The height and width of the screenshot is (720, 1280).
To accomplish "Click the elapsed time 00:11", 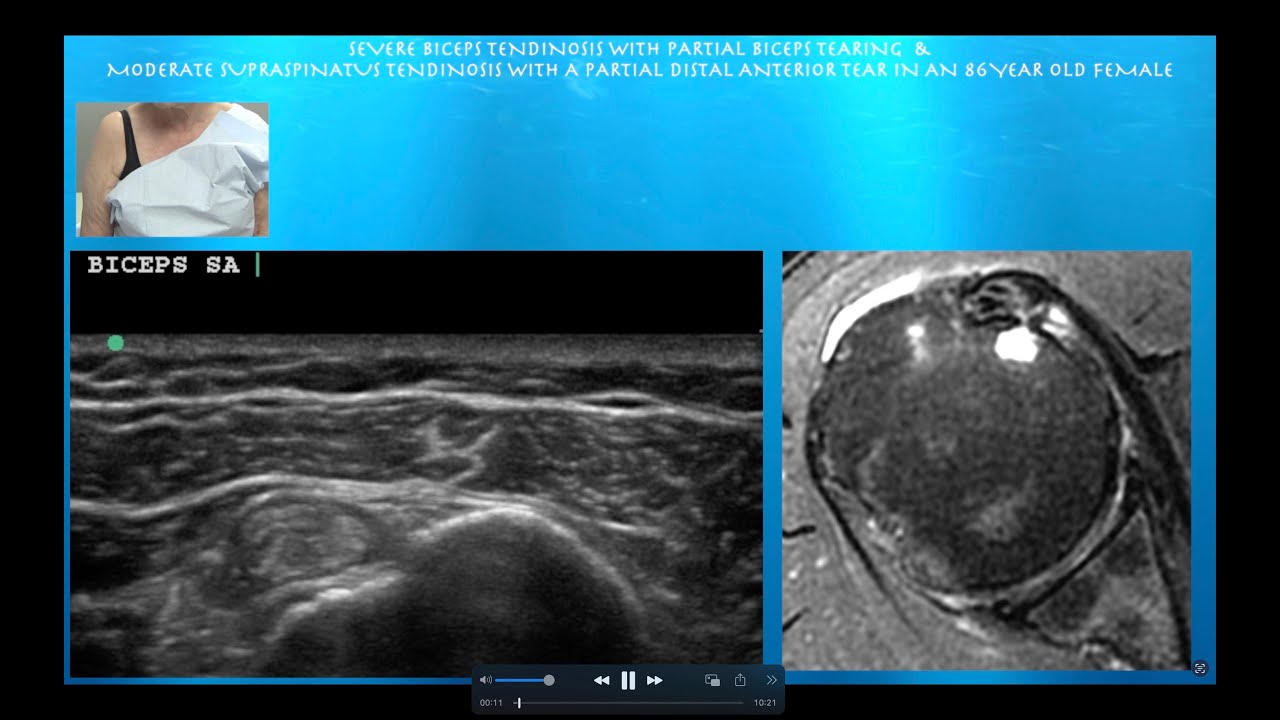I will click(x=491, y=703).
